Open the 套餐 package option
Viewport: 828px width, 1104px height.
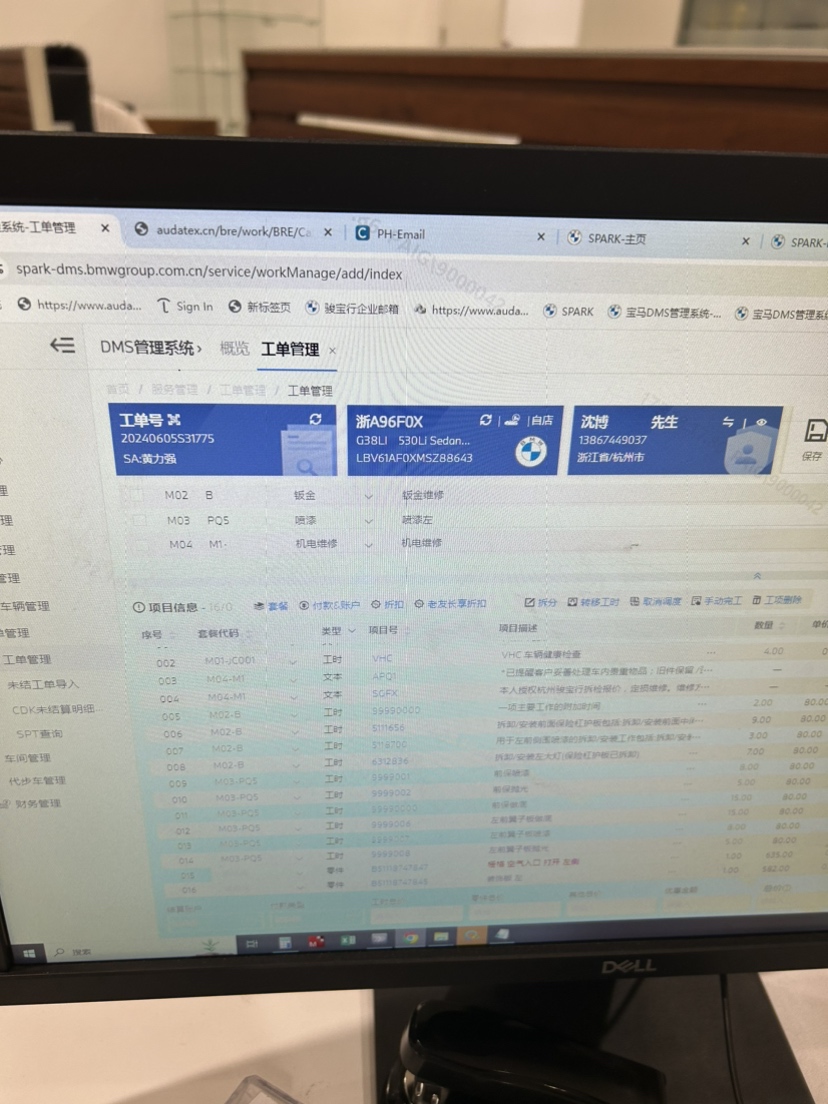pyautogui.click(x=272, y=606)
